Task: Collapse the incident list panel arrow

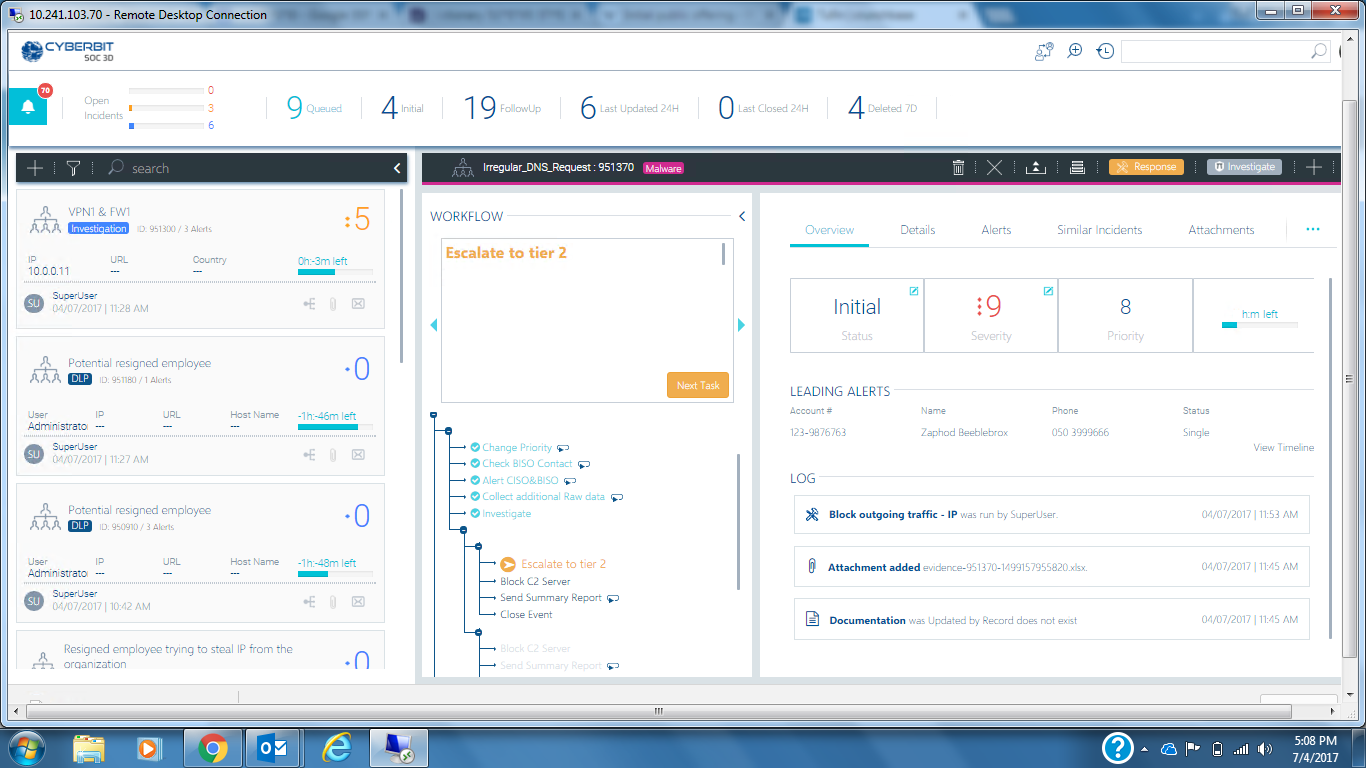Action: 397,168
